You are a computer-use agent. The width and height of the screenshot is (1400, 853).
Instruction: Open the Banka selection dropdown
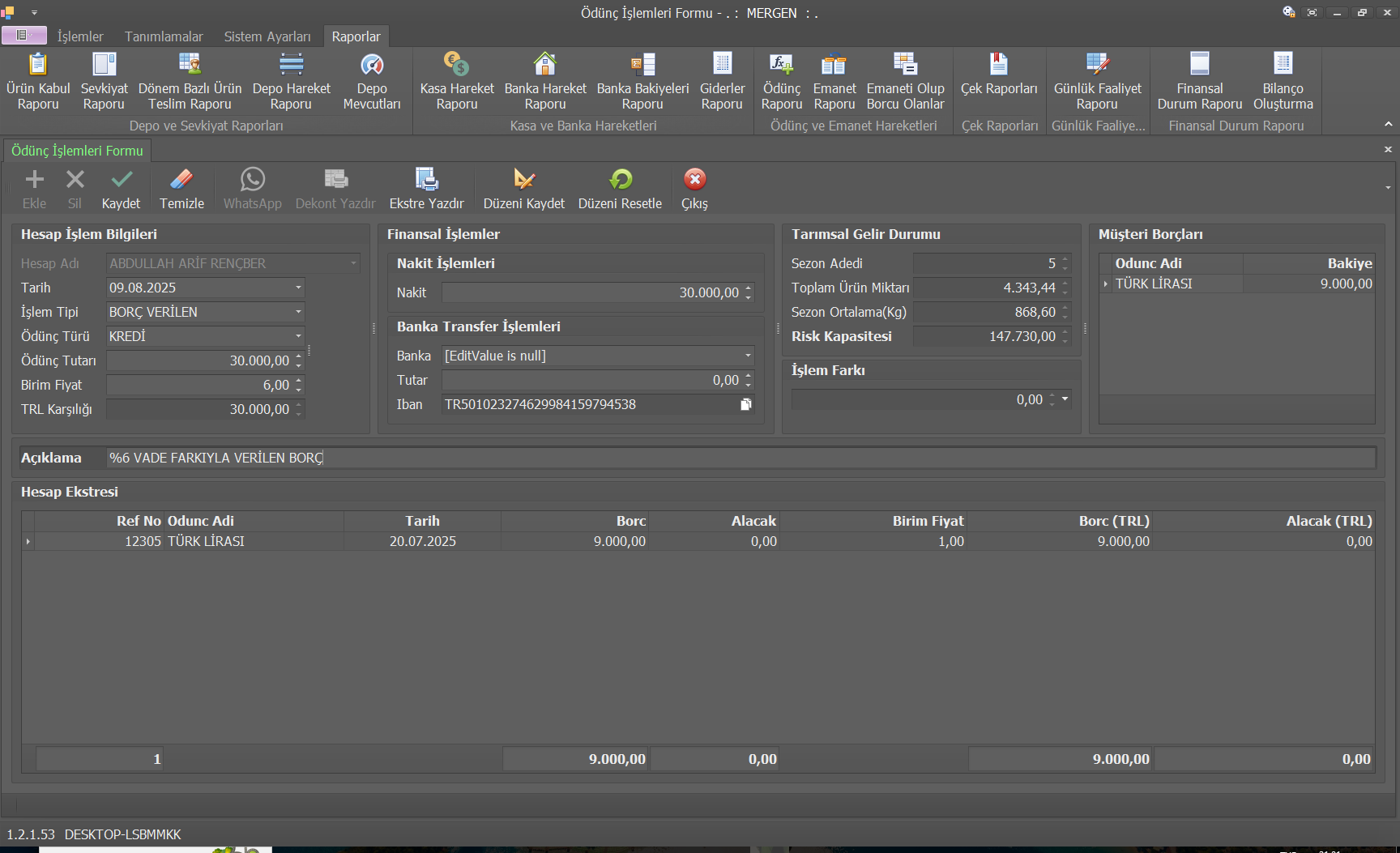748,356
